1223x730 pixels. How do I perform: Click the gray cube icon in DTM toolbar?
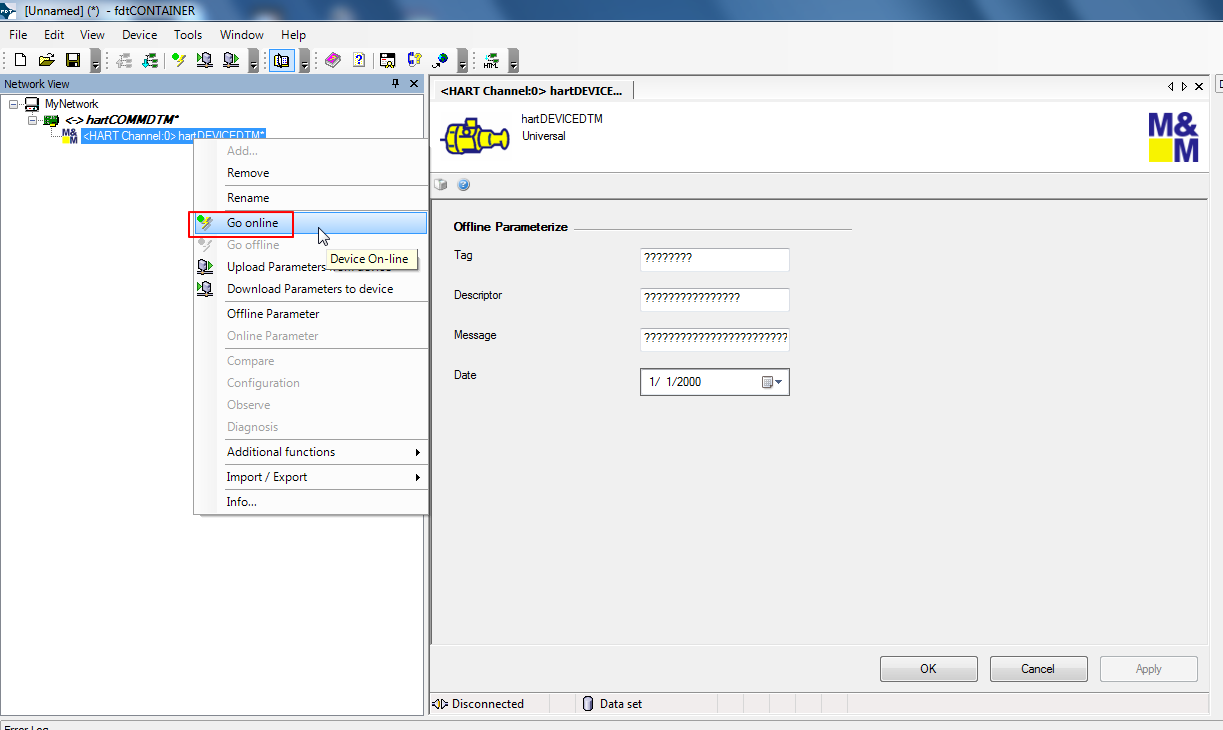tap(441, 185)
